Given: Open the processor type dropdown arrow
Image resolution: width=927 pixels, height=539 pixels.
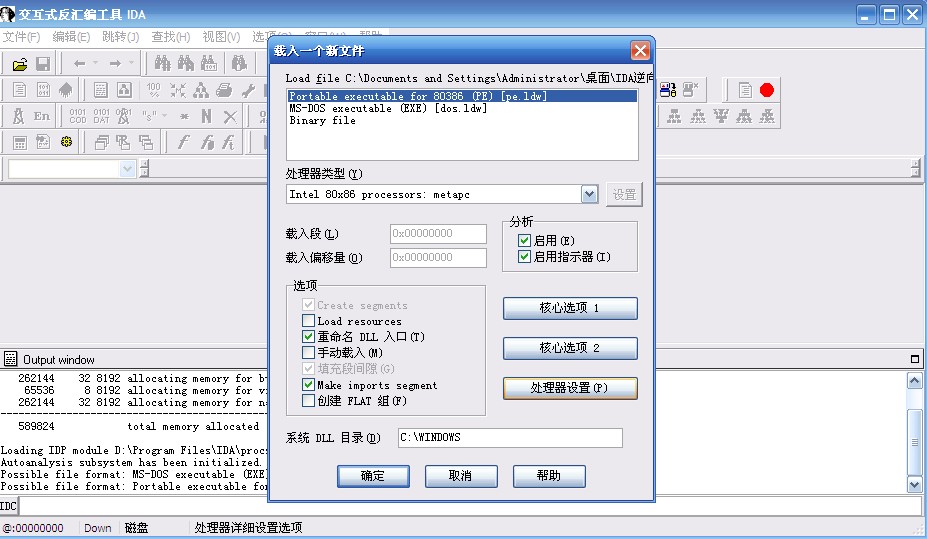Looking at the screenshot, I should [589, 194].
